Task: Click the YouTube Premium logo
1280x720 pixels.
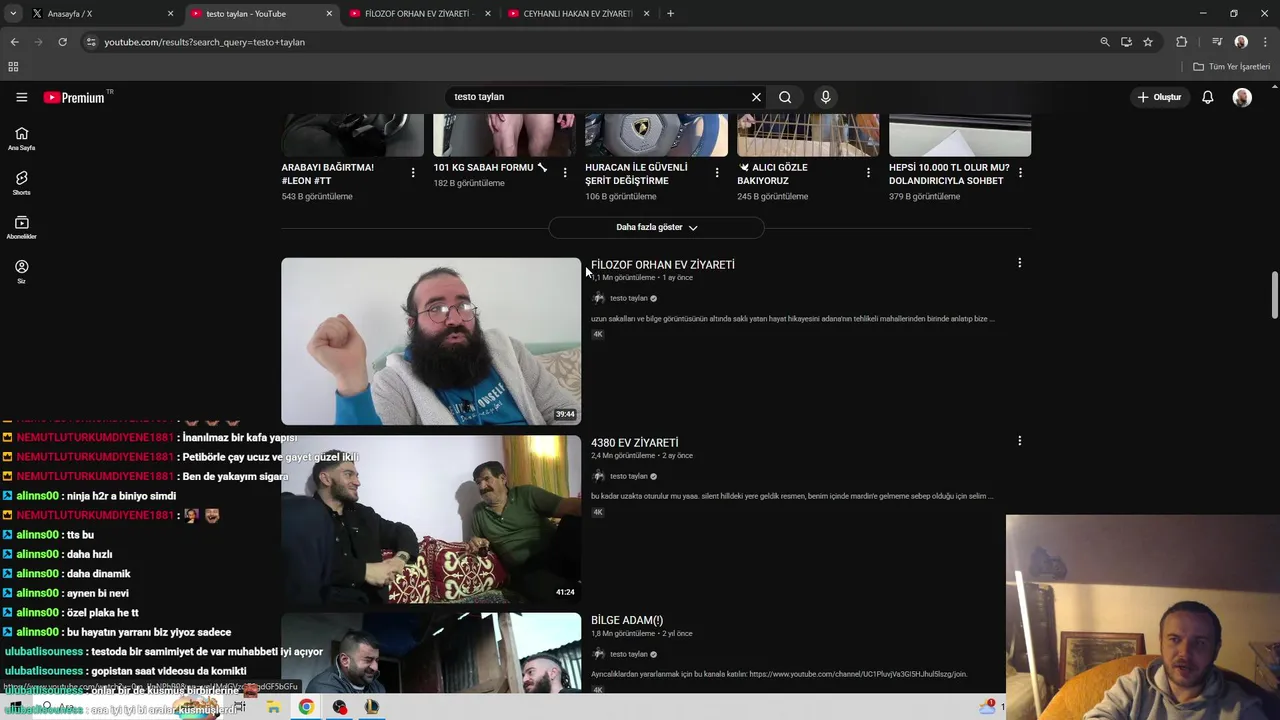Action: pos(74,97)
